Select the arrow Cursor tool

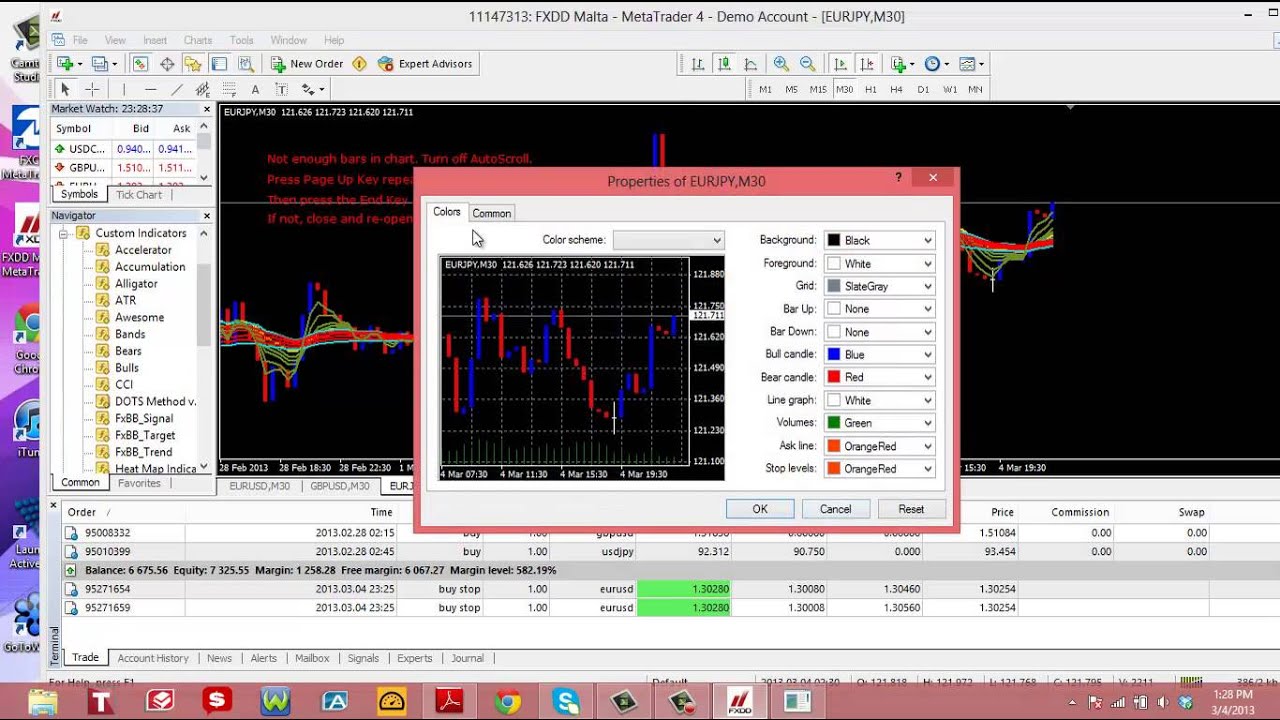[65, 89]
